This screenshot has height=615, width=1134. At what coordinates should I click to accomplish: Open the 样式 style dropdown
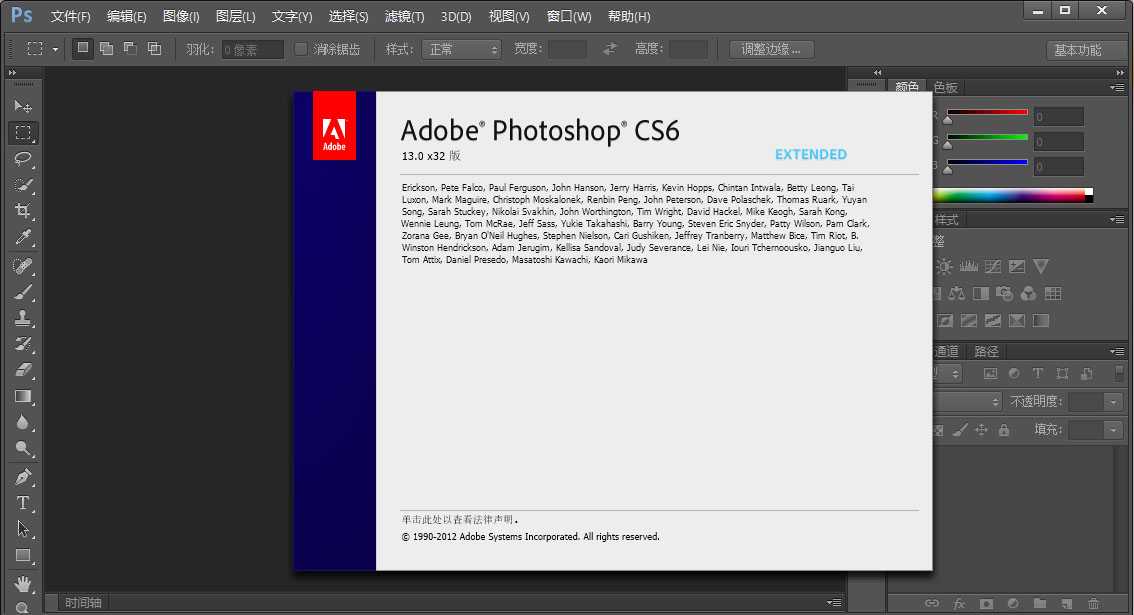coord(461,49)
